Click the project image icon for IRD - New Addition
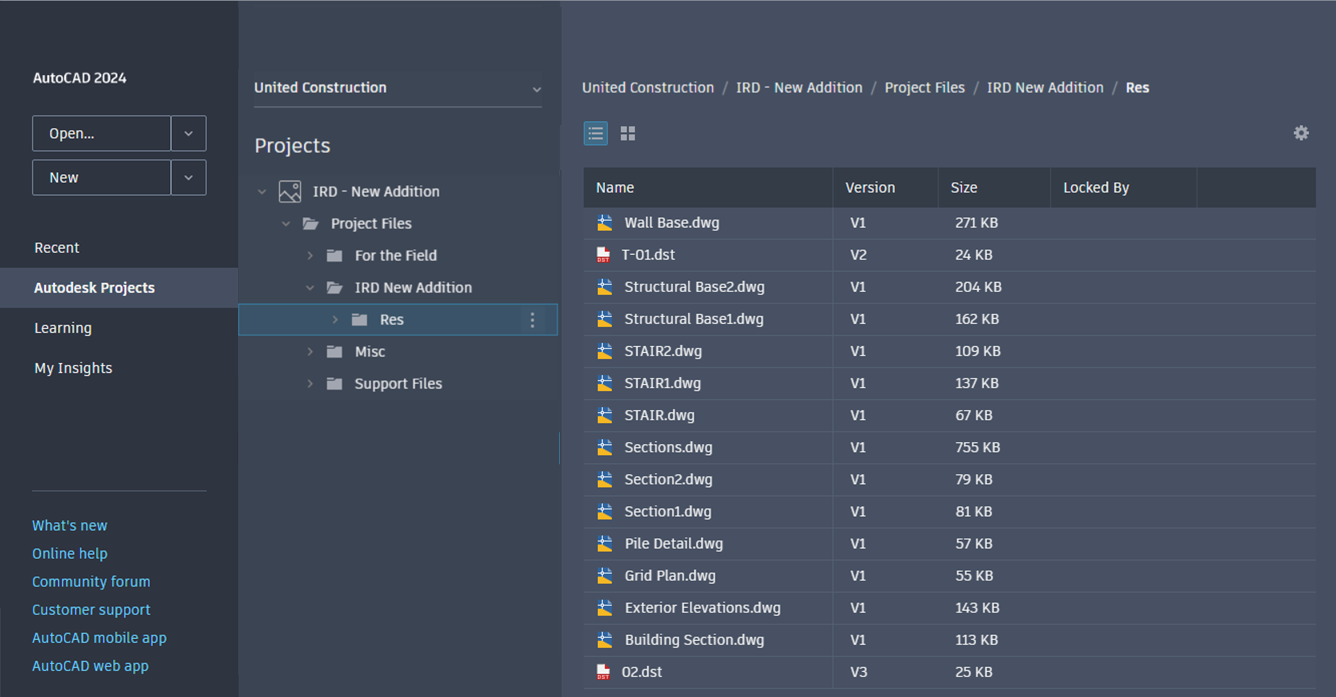The image size is (1336, 697). [x=290, y=191]
